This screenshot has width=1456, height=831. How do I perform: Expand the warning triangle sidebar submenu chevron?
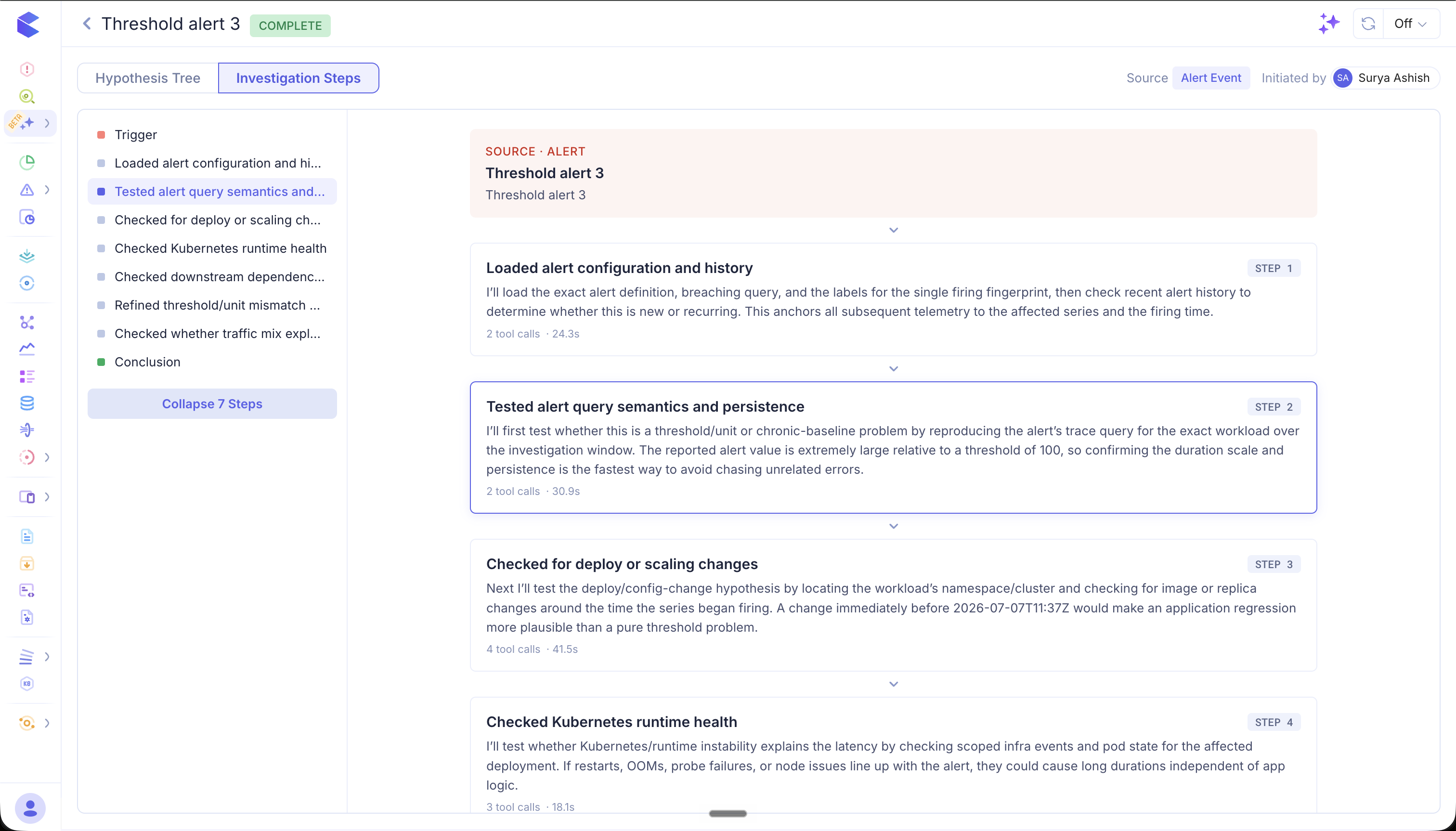pos(47,190)
